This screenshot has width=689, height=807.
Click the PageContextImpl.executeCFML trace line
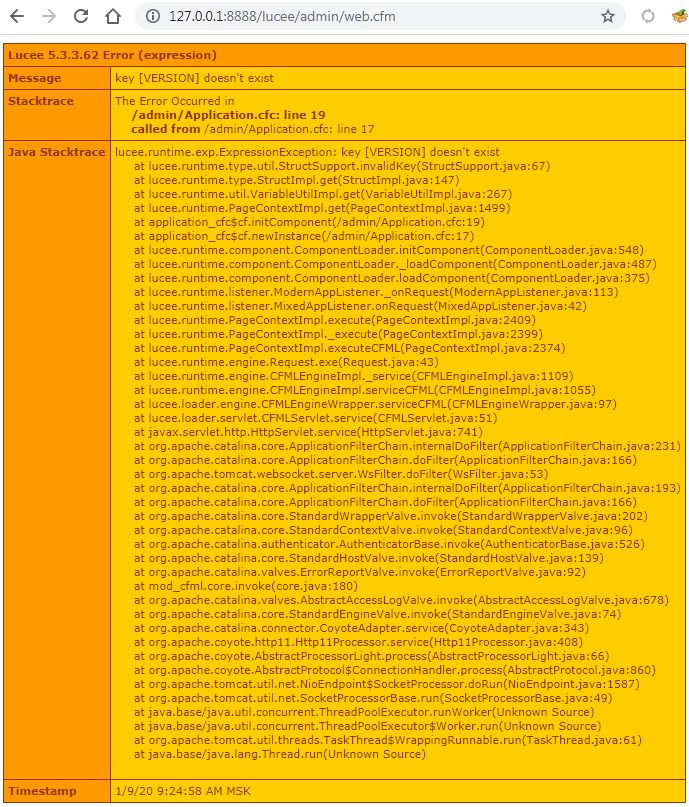click(x=350, y=348)
